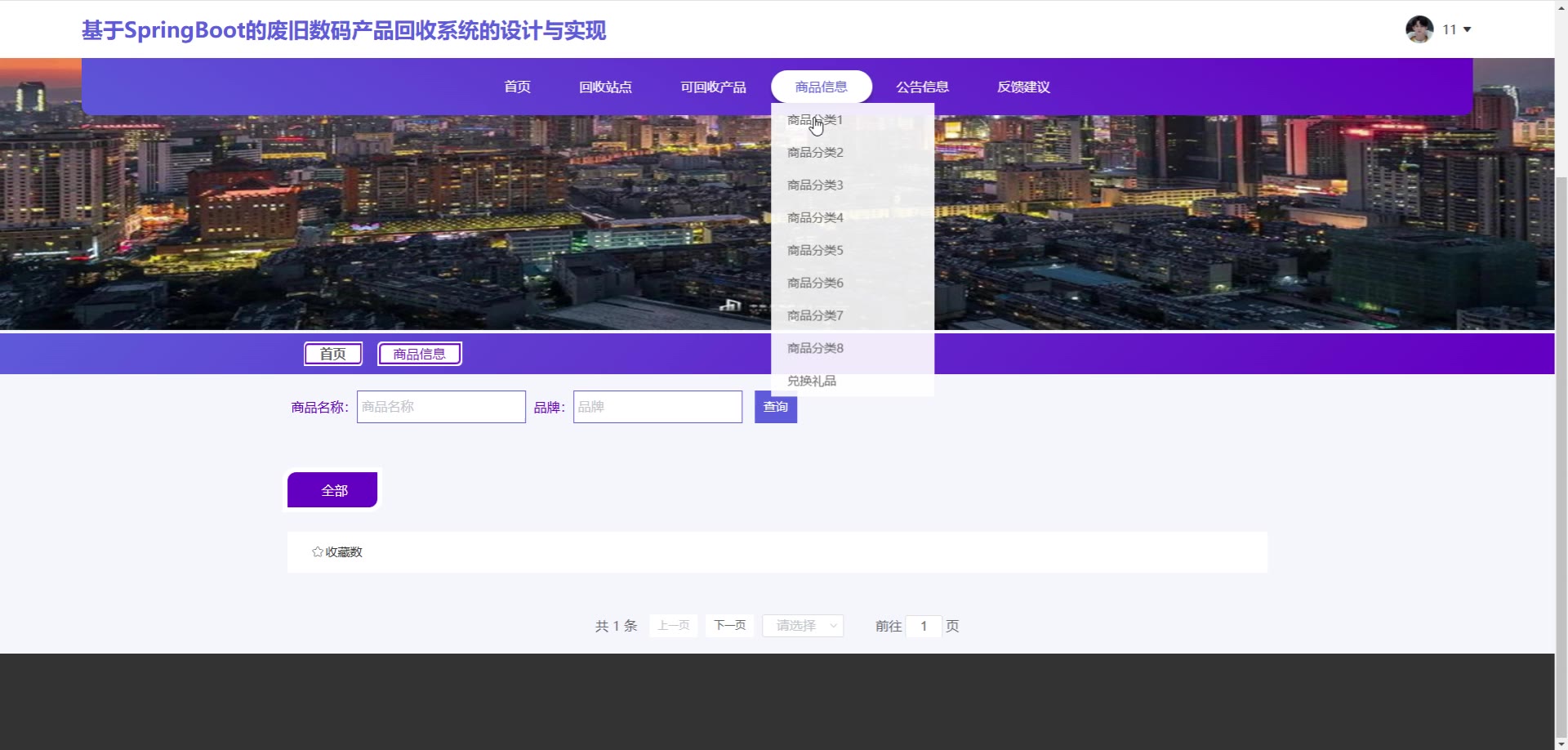1568x750 pixels.
Task: Click the 上一页 pagination button
Action: coord(674,626)
